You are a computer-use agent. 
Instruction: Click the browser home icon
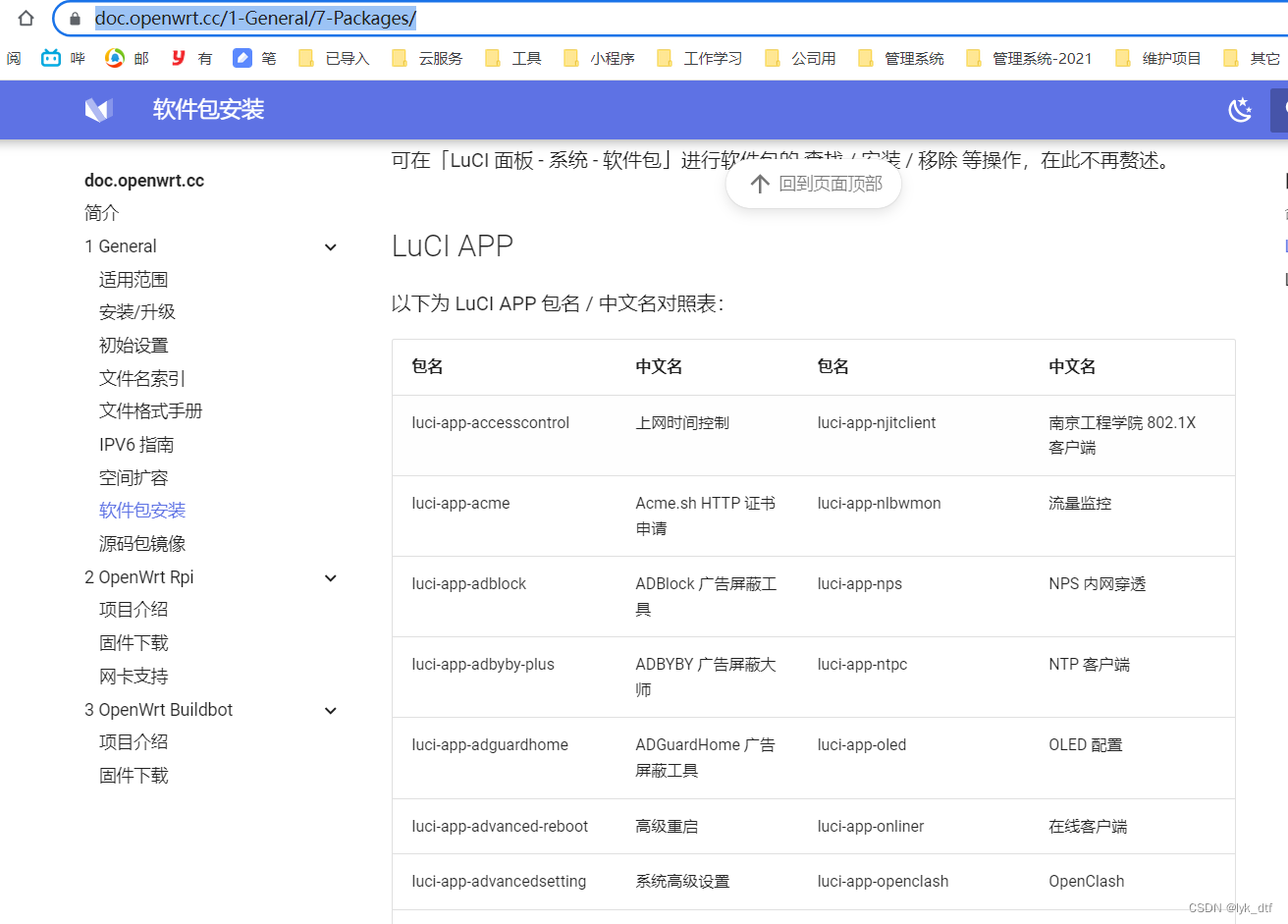27,18
